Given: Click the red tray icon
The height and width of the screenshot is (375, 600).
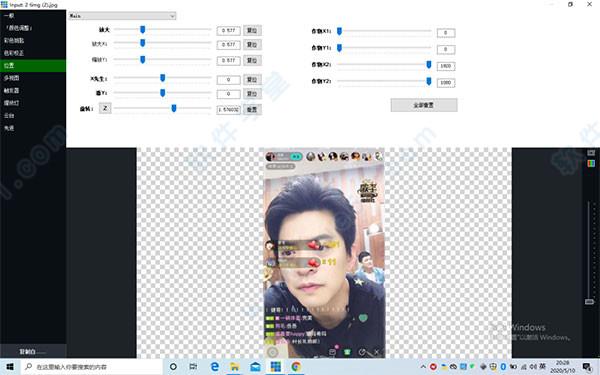Looking at the screenshot, I should click(433, 367).
